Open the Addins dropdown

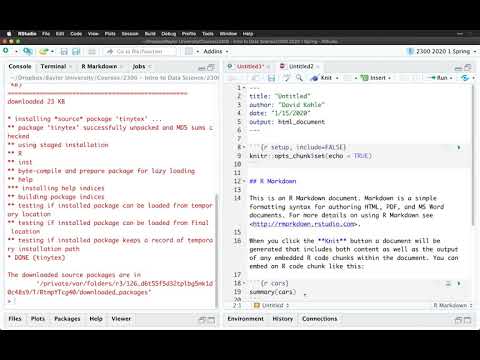(x=216, y=51)
